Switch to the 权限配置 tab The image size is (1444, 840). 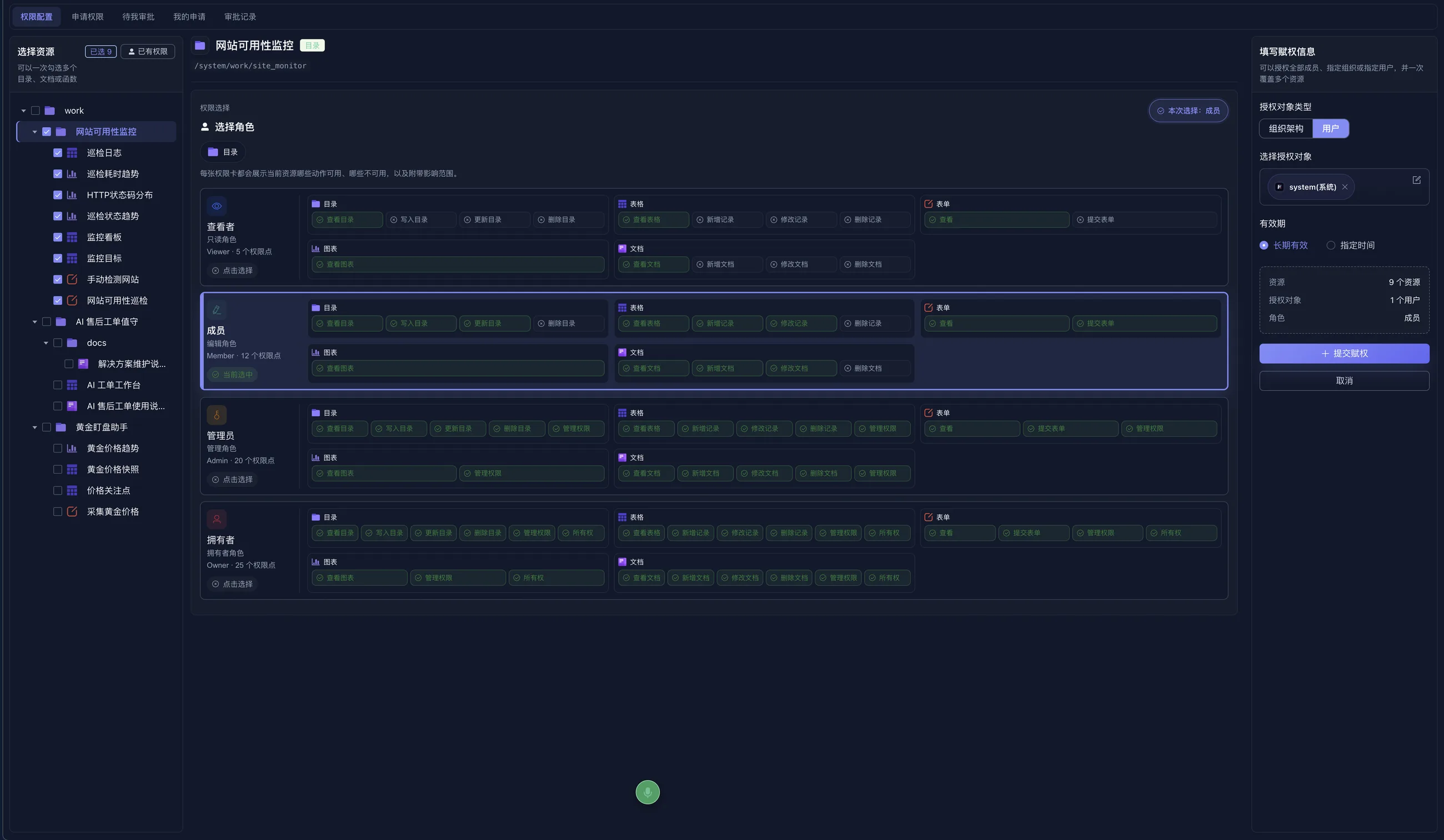pos(37,17)
